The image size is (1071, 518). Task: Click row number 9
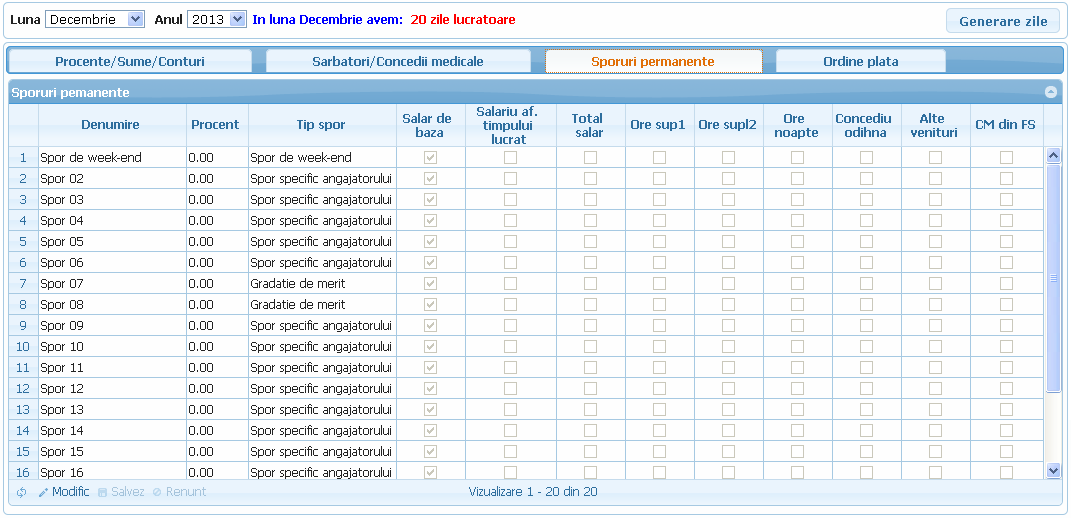point(23,326)
